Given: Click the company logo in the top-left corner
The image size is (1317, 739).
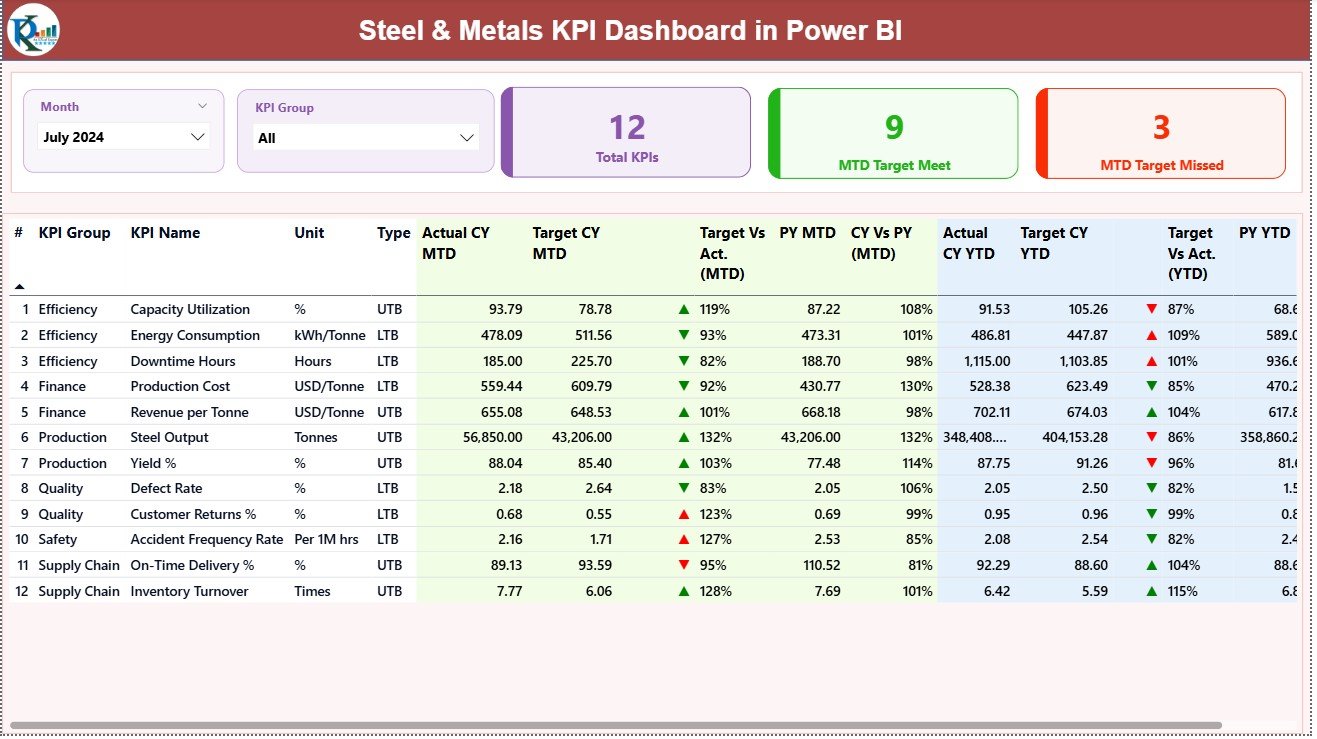Looking at the screenshot, I should click(33, 30).
